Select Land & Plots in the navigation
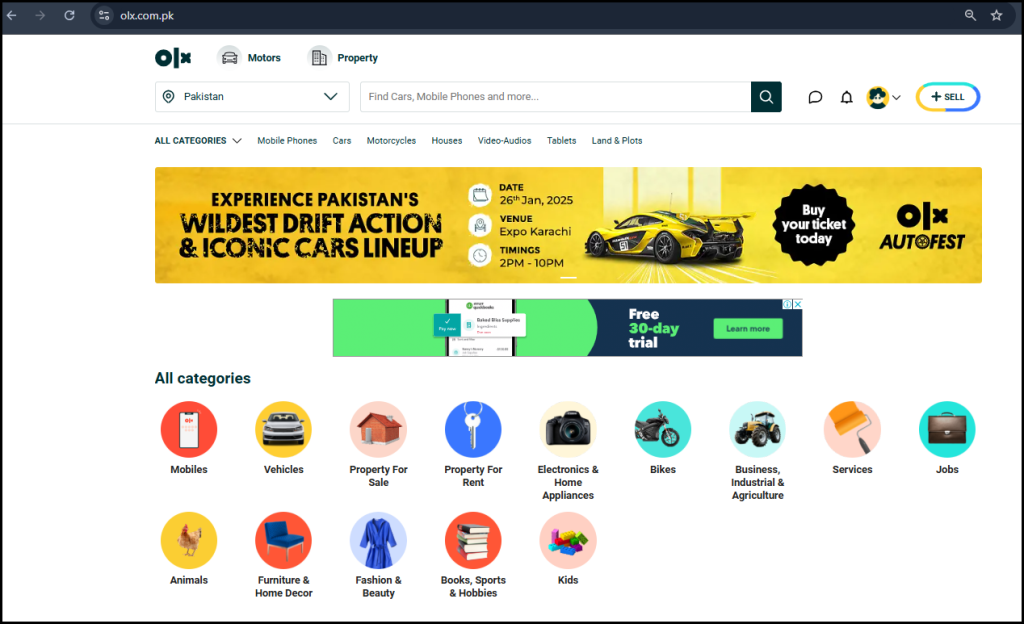The height and width of the screenshot is (624, 1024). [x=616, y=141]
